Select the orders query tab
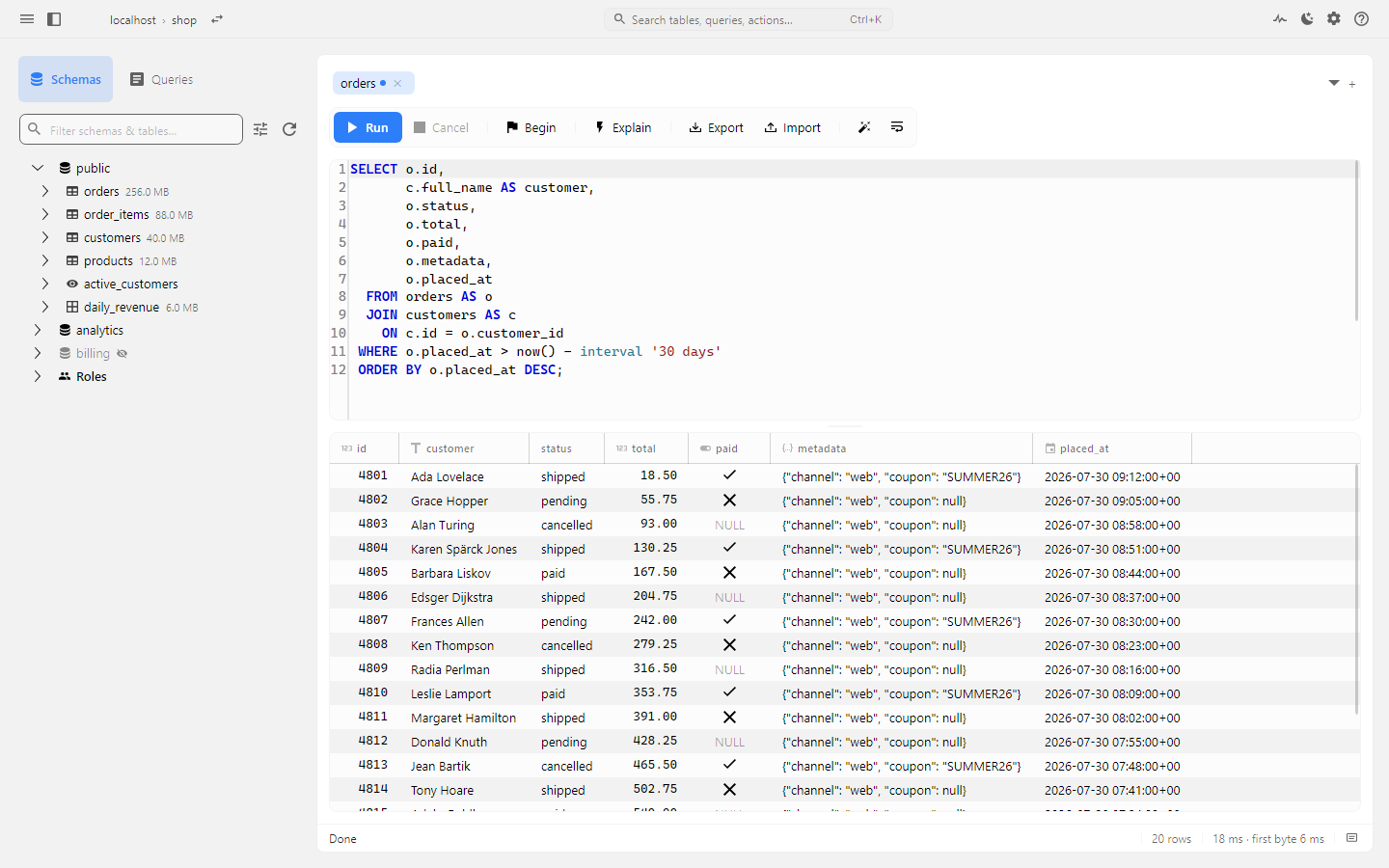The height and width of the screenshot is (868, 1389). (x=373, y=84)
